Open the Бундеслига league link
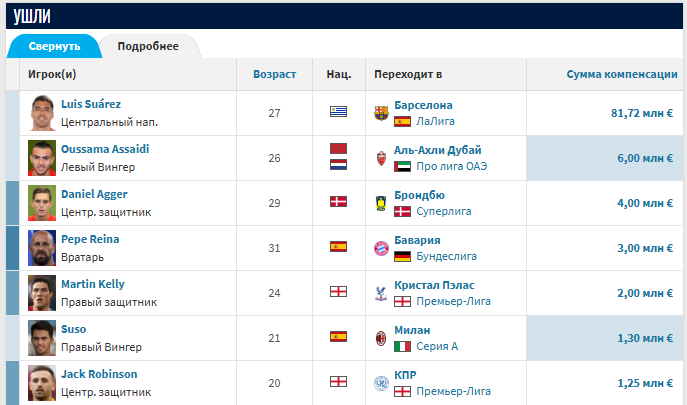Screen dimensions: 687x405 [446, 256]
